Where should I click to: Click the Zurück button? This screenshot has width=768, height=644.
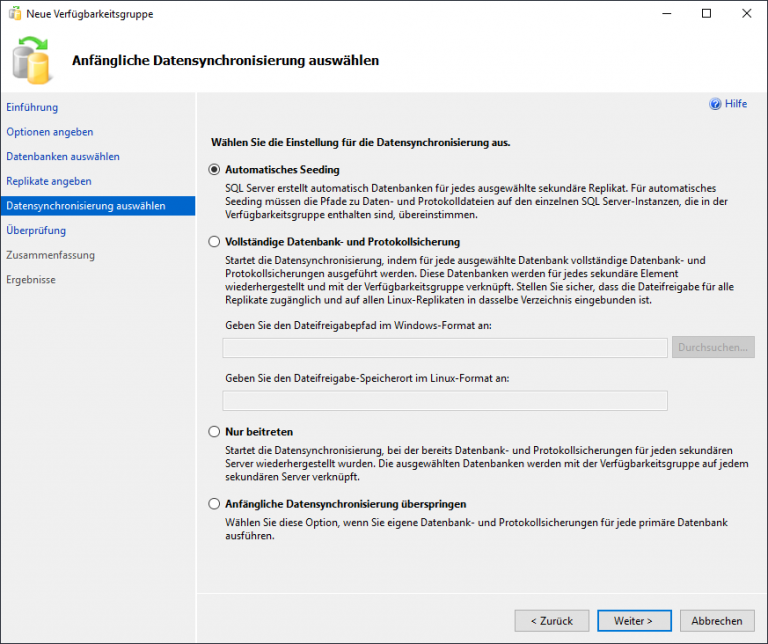[x=552, y=620]
